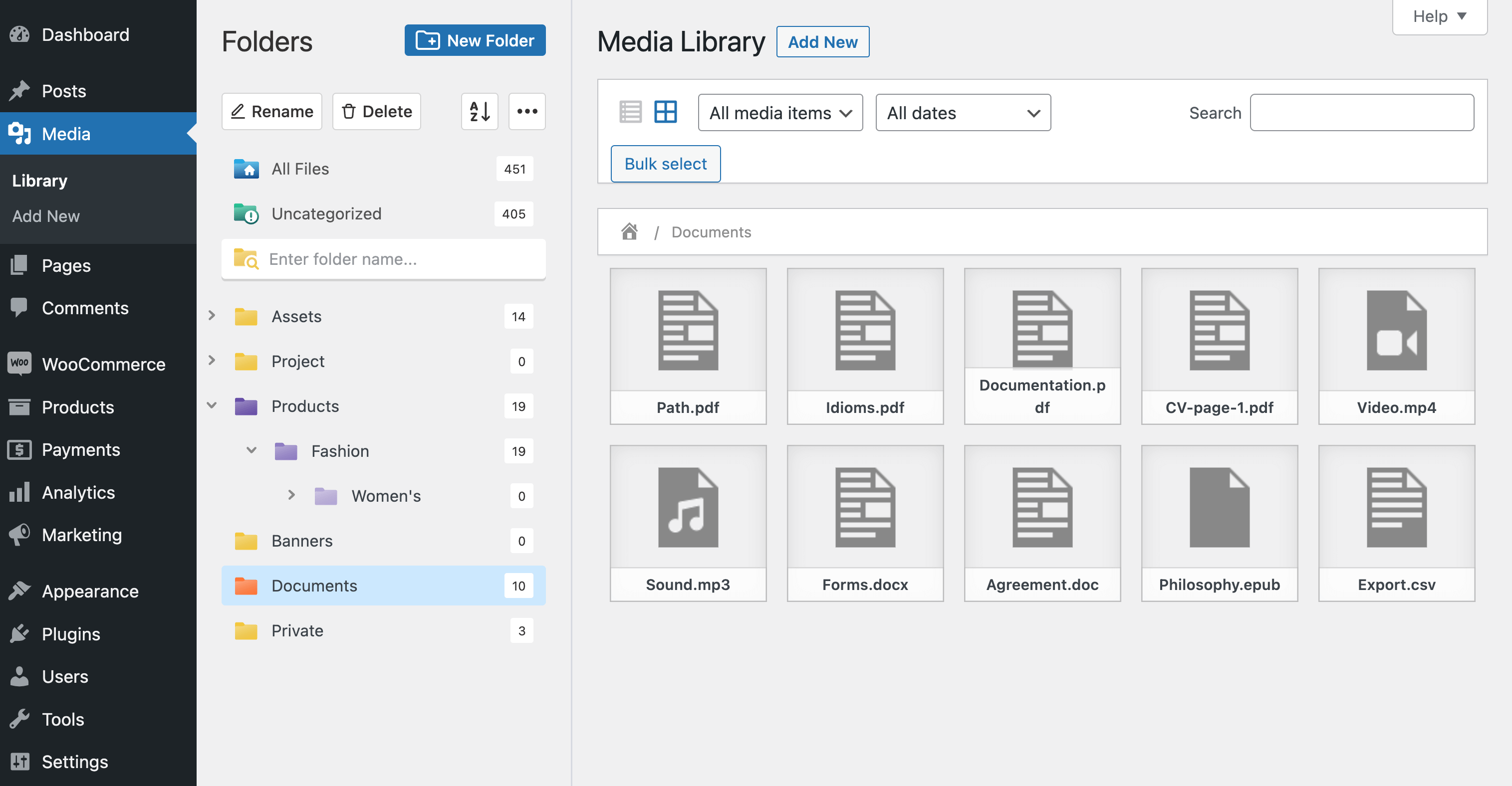Click the Plugins plug icon
Image resolution: width=1512 pixels, height=786 pixels.
point(19,633)
